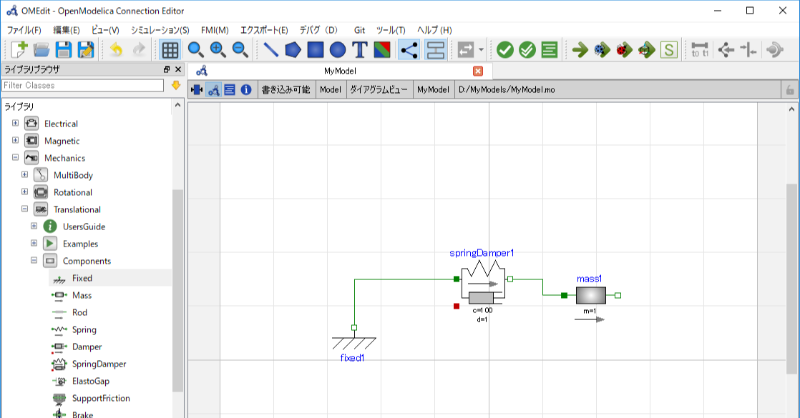
Task: Simulate the model with green arrow
Action: tap(580, 50)
